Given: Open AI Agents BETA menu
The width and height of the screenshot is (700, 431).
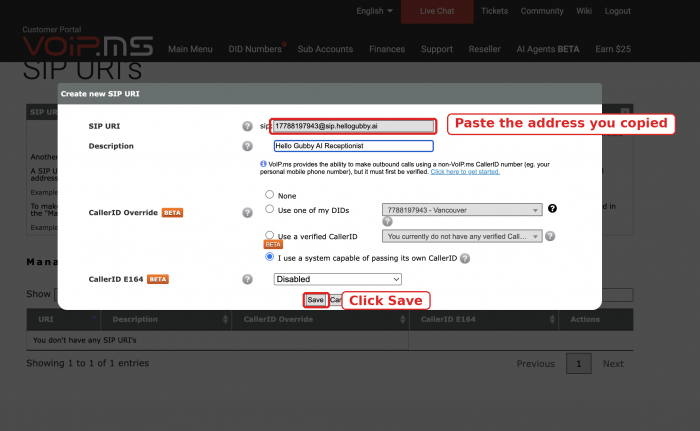Looking at the screenshot, I should click(x=548, y=49).
